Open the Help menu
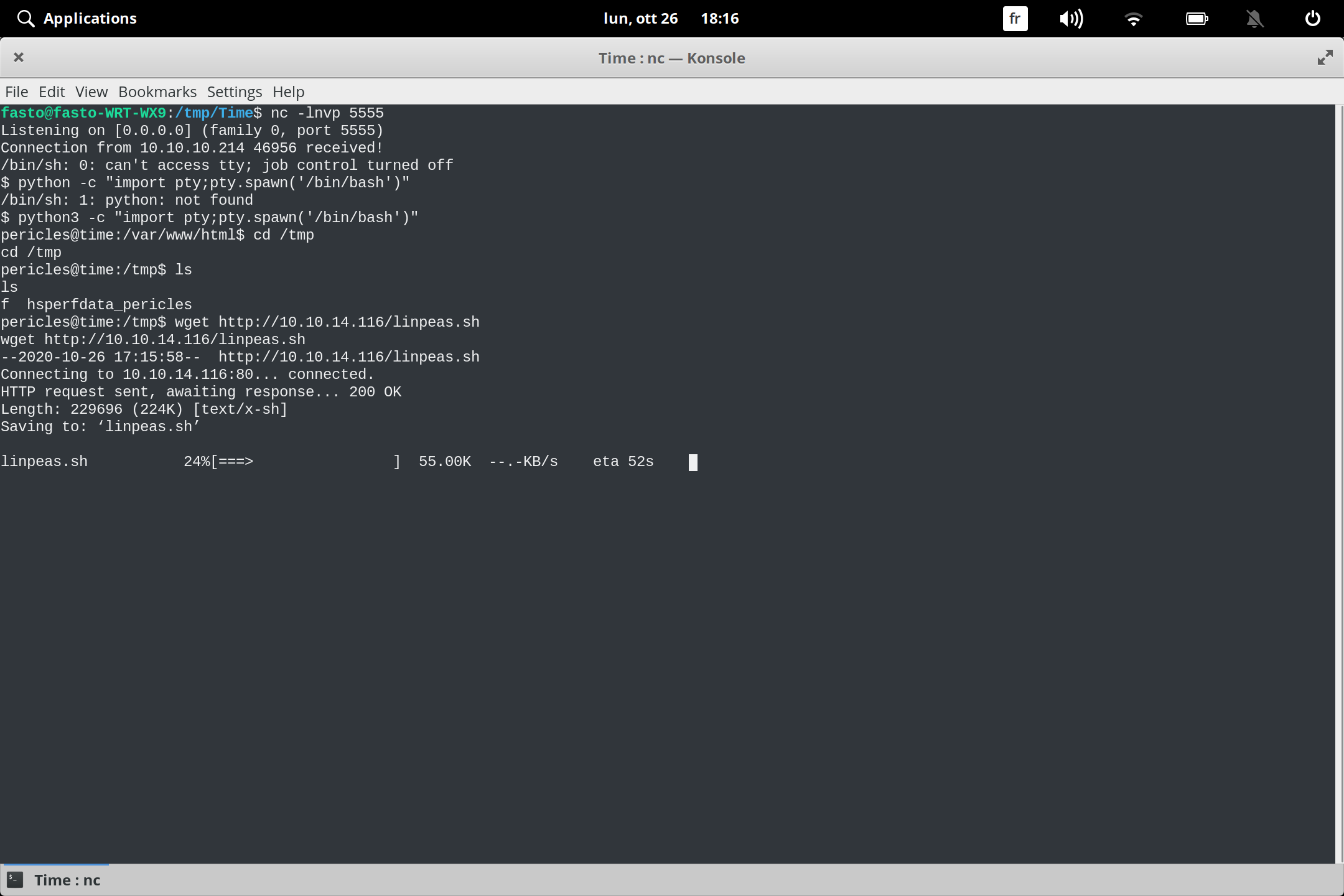The image size is (1344, 896). (288, 91)
